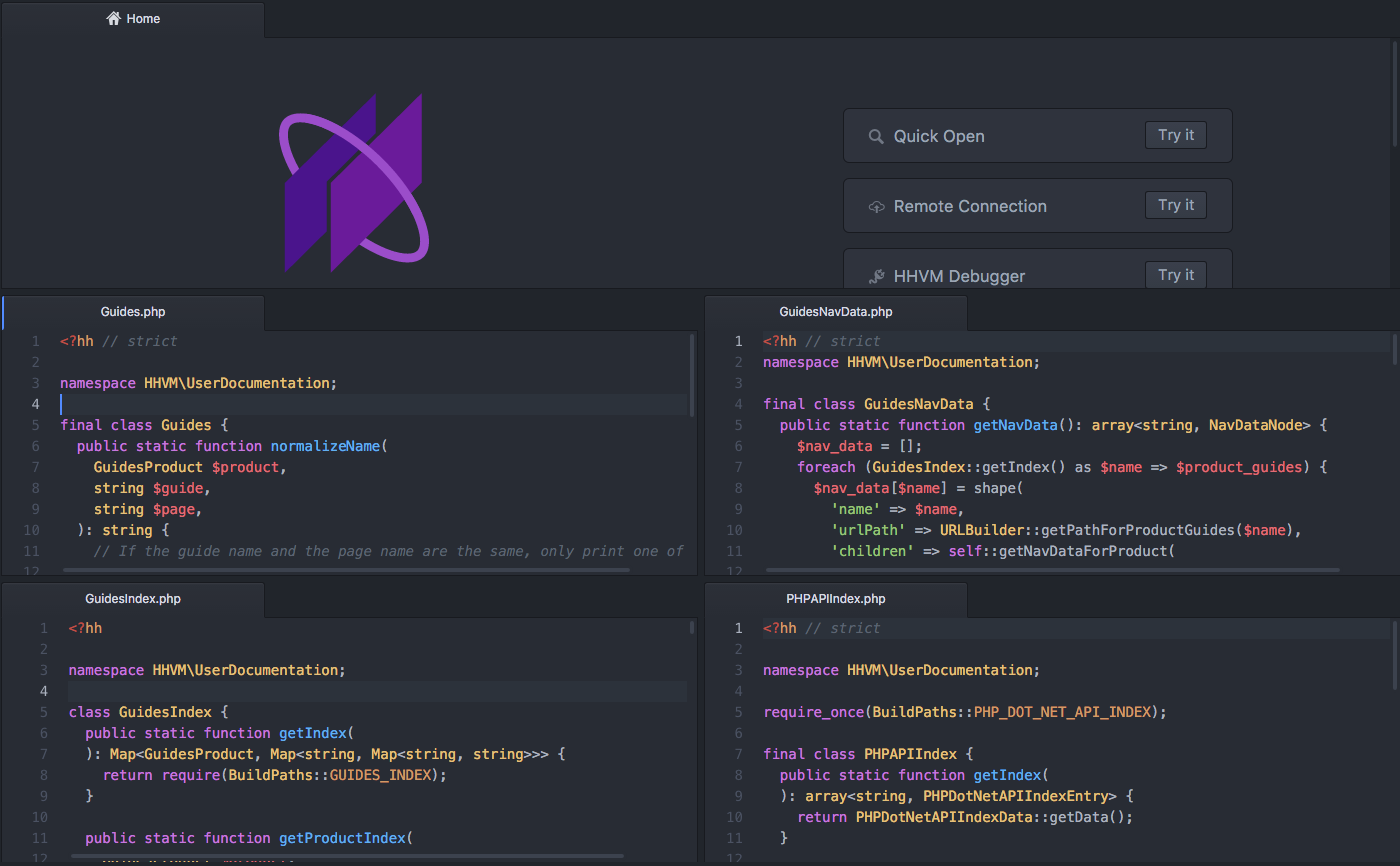Try the HHVM Debugger feature
This screenshot has width=1400, height=866.
[1176, 275]
